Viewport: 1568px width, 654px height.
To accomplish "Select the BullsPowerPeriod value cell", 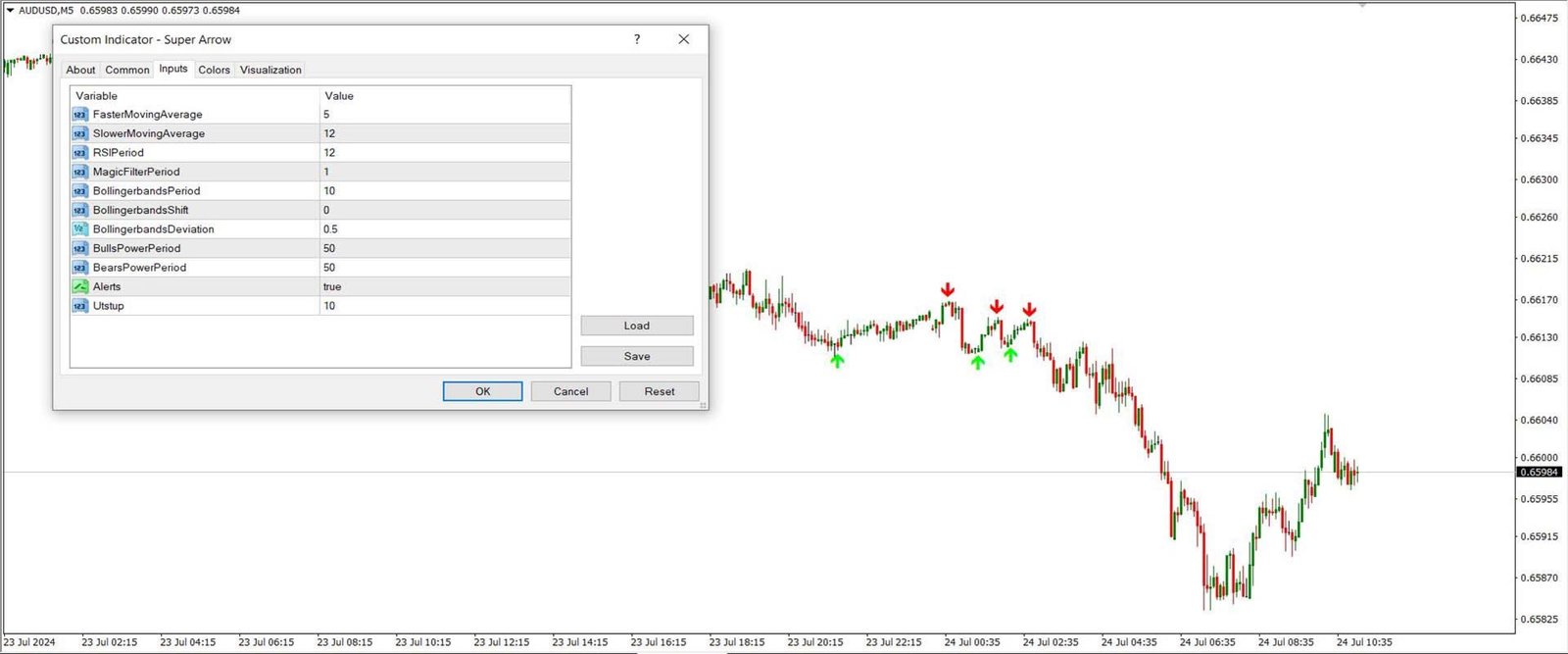I will coord(444,248).
